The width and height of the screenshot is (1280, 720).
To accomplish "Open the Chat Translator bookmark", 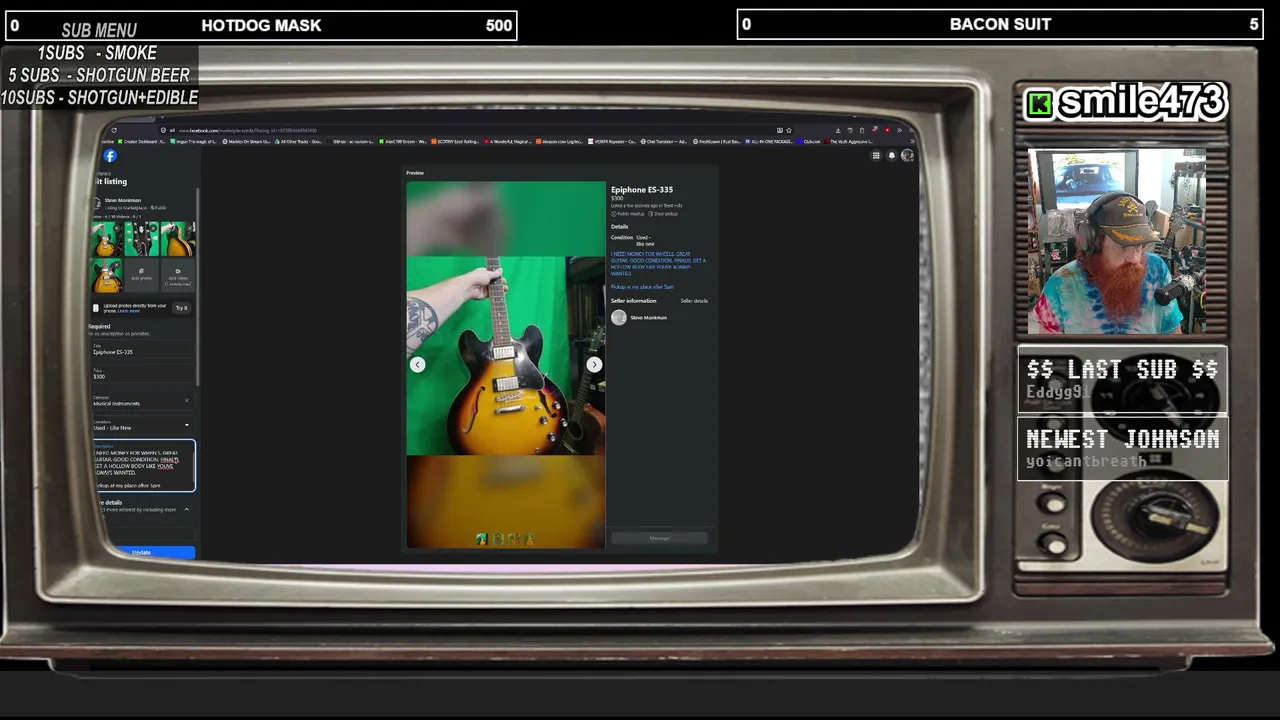I will (666, 142).
